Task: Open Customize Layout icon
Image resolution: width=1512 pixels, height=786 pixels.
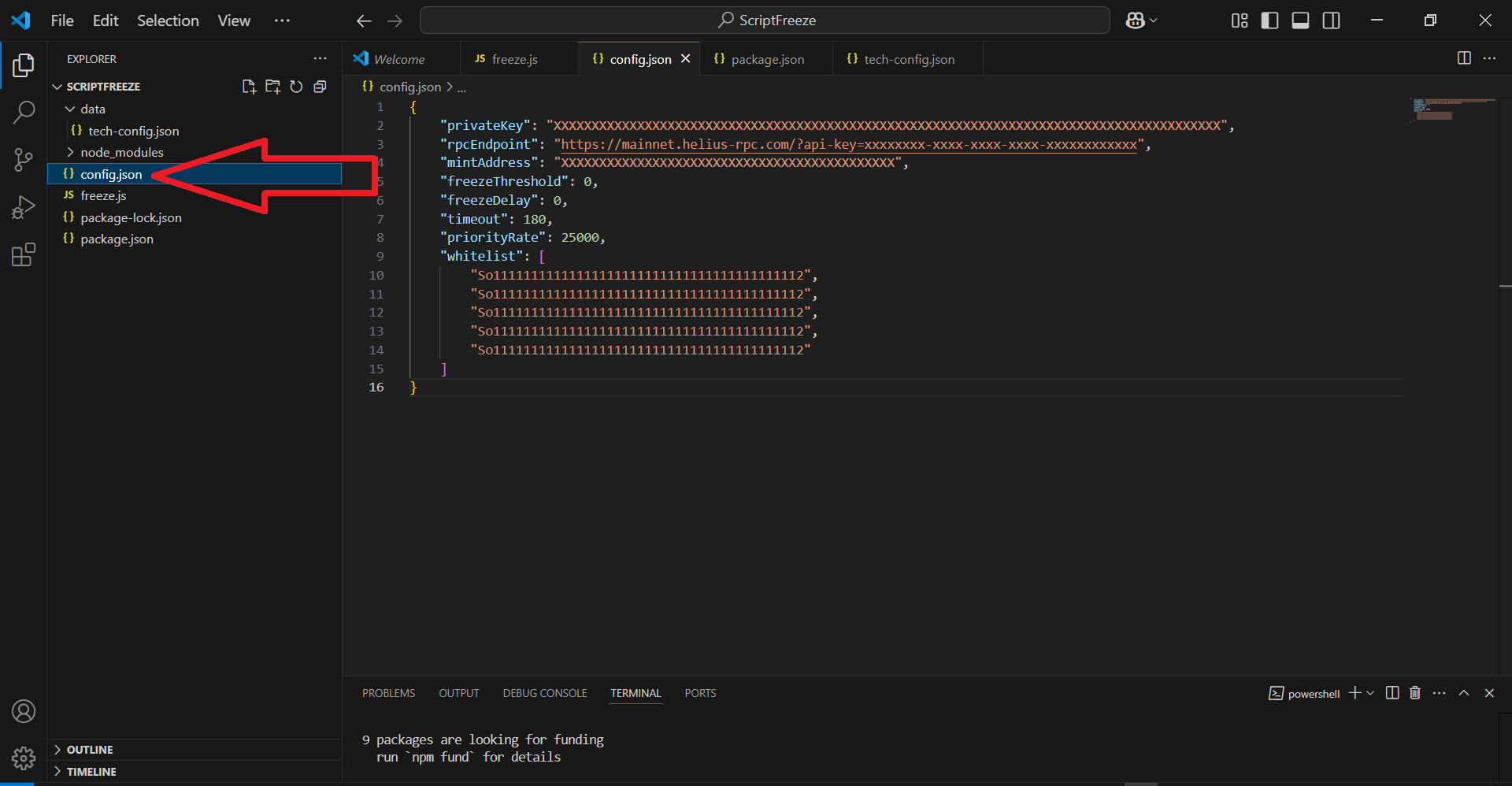Action: [x=1240, y=20]
